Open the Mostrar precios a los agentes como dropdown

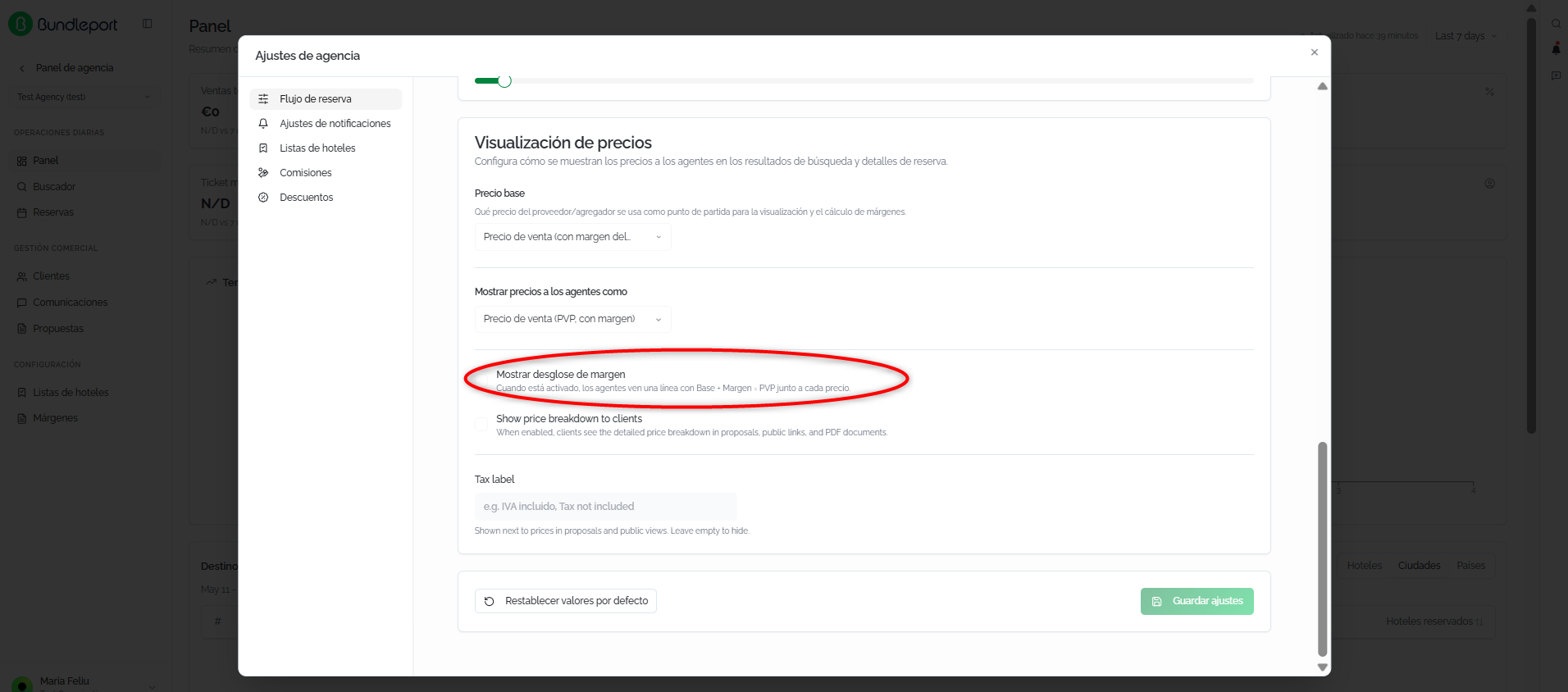coord(572,319)
